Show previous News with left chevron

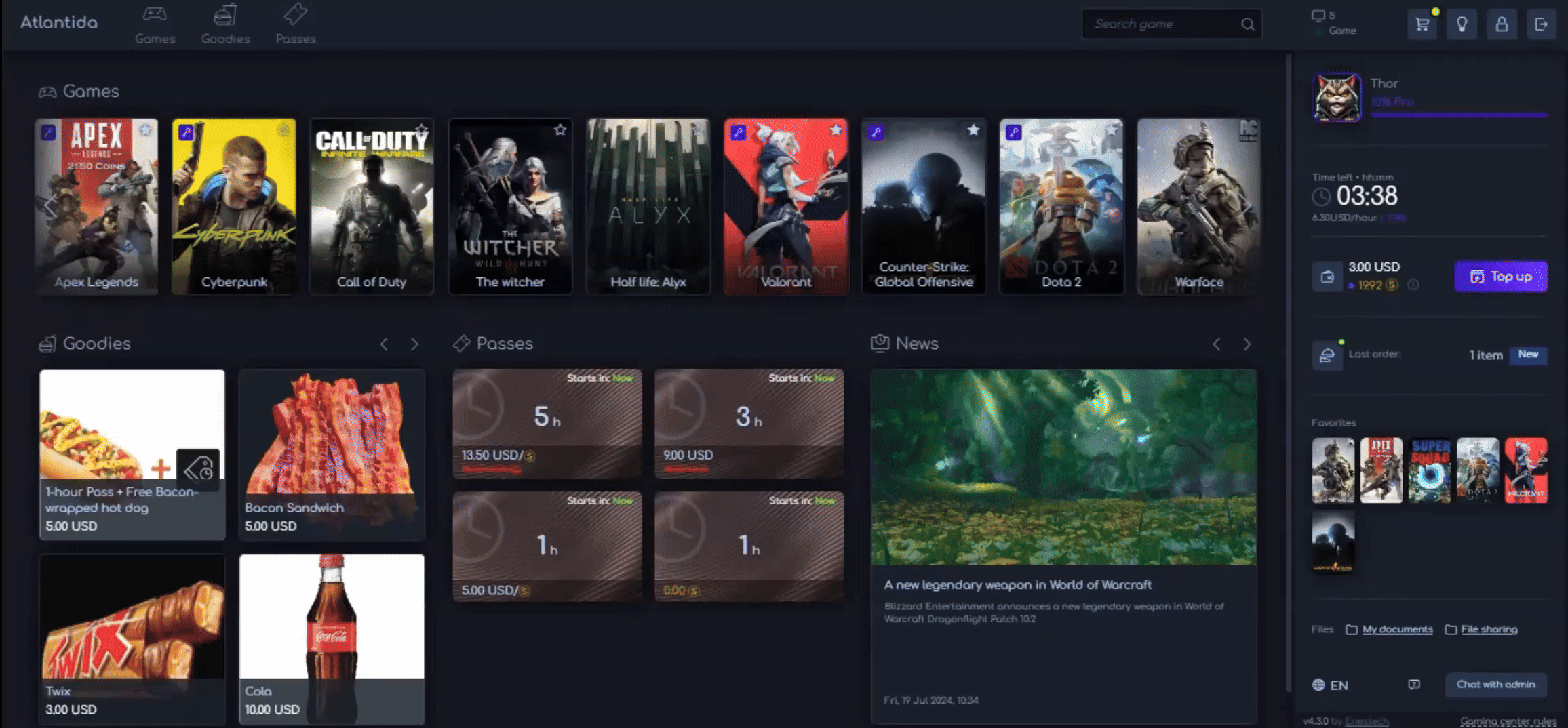click(1217, 344)
